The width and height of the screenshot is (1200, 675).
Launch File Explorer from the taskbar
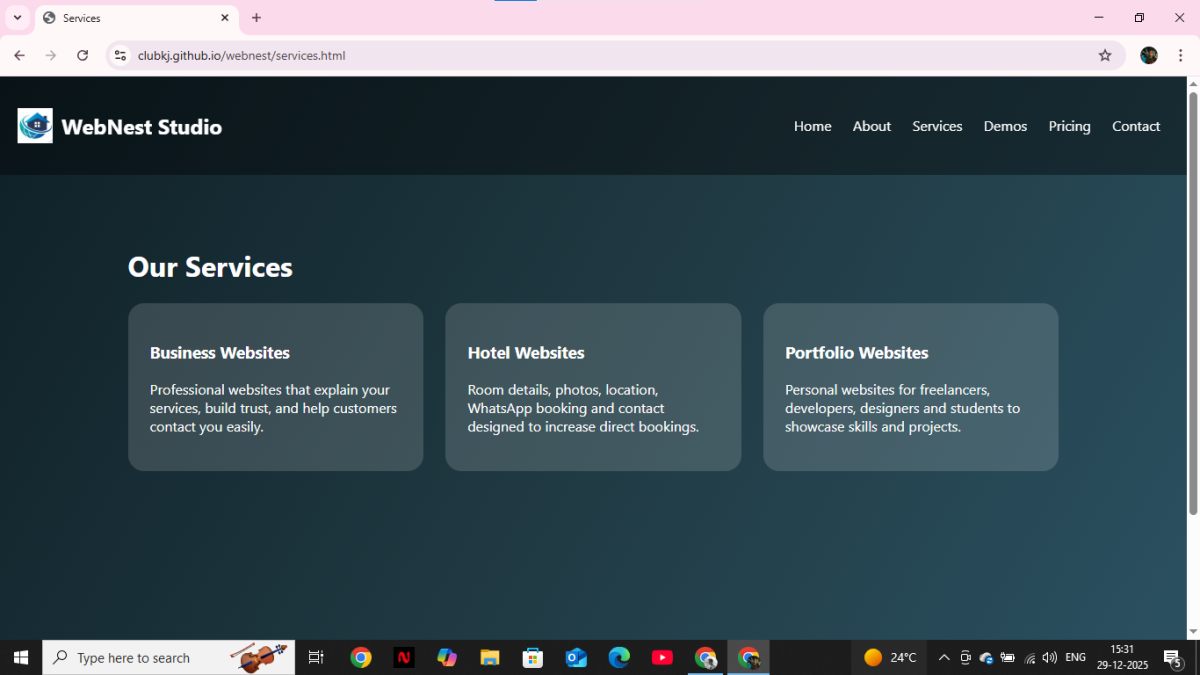pos(490,657)
